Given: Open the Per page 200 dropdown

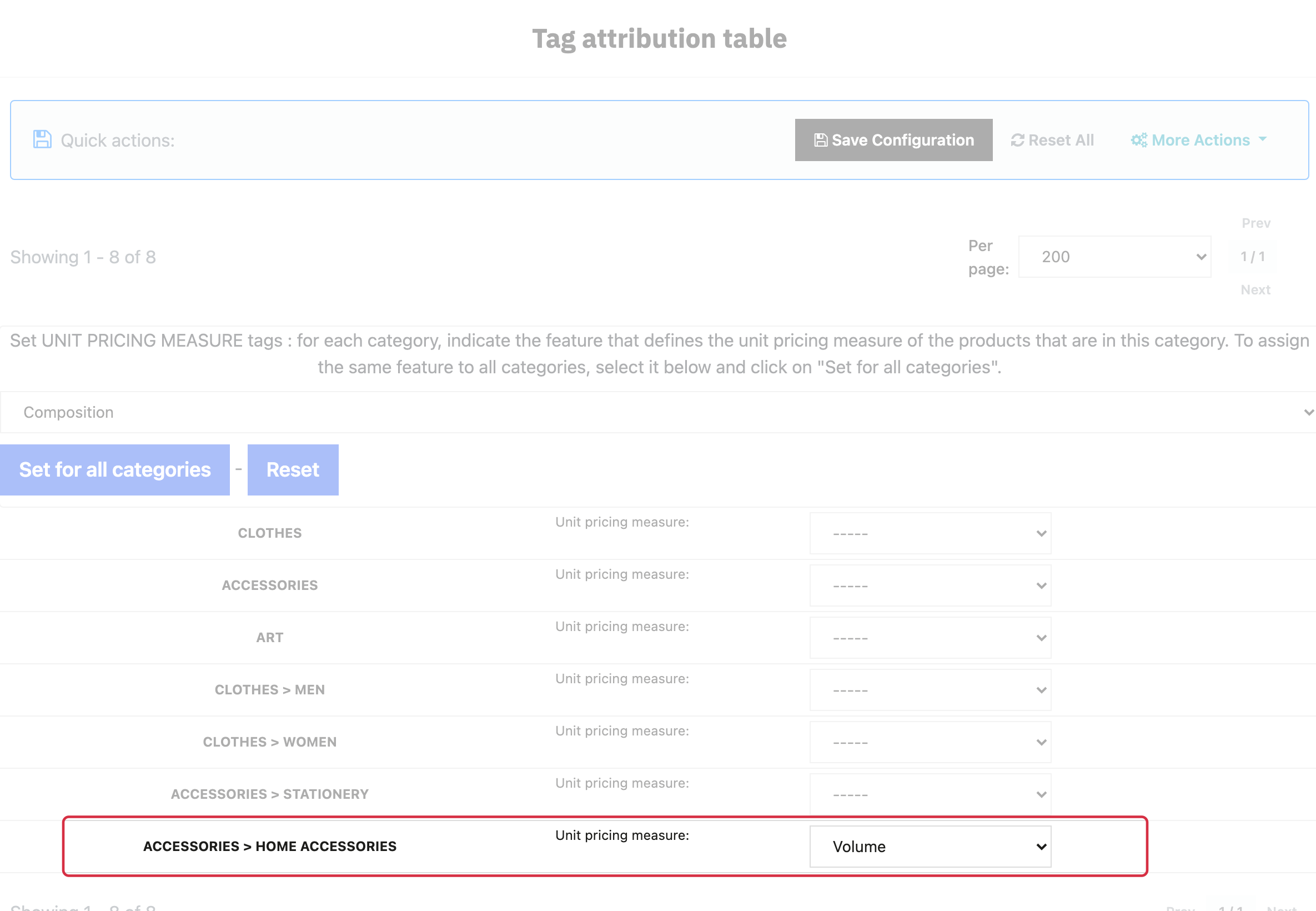Looking at the screenshot, I should tap(1114, 257).
